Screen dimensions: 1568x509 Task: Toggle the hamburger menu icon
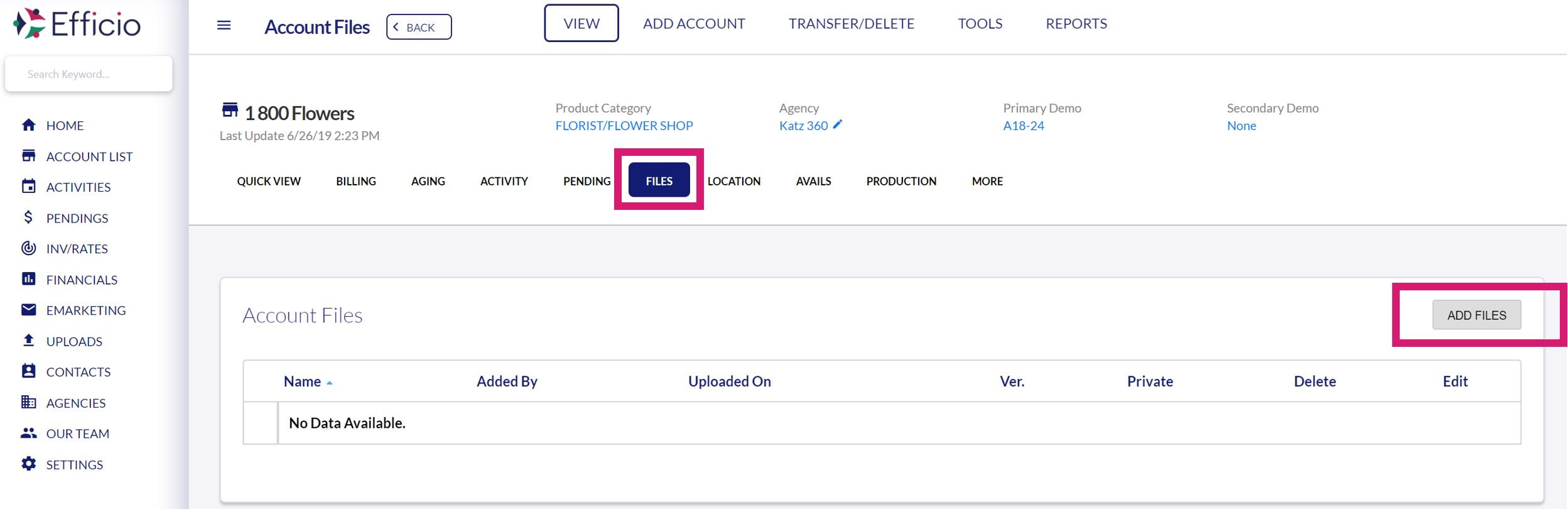click(224, 25)
